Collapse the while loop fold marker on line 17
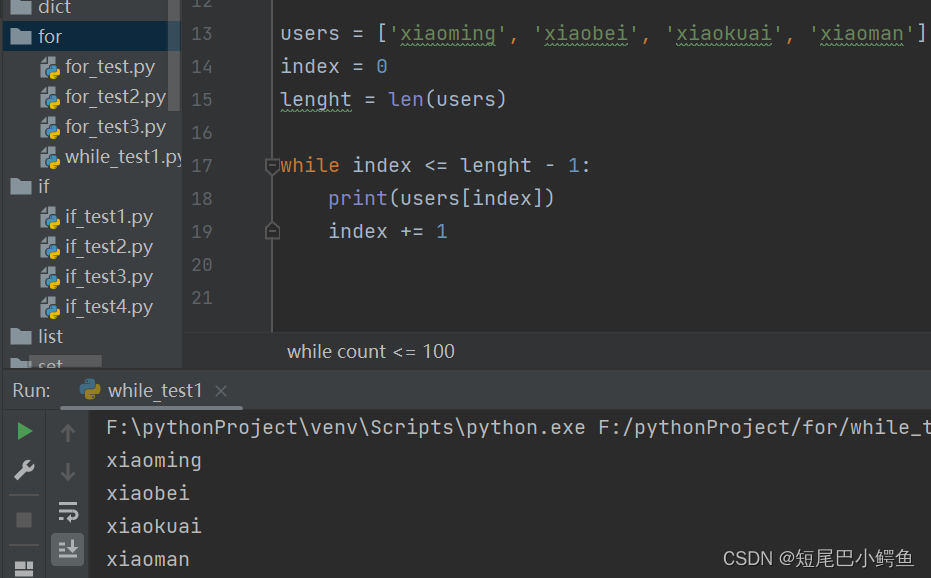 click(272, 166)
